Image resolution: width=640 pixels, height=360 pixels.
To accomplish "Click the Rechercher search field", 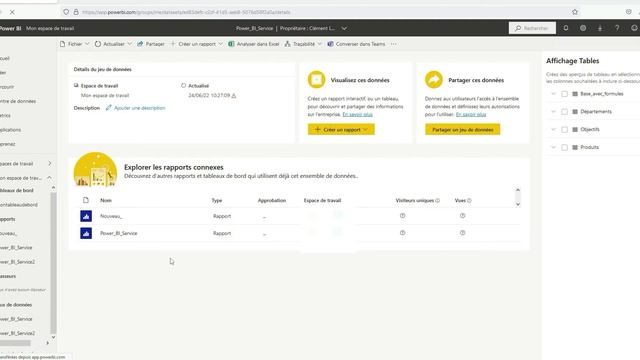I will click(x=532, y=28).
